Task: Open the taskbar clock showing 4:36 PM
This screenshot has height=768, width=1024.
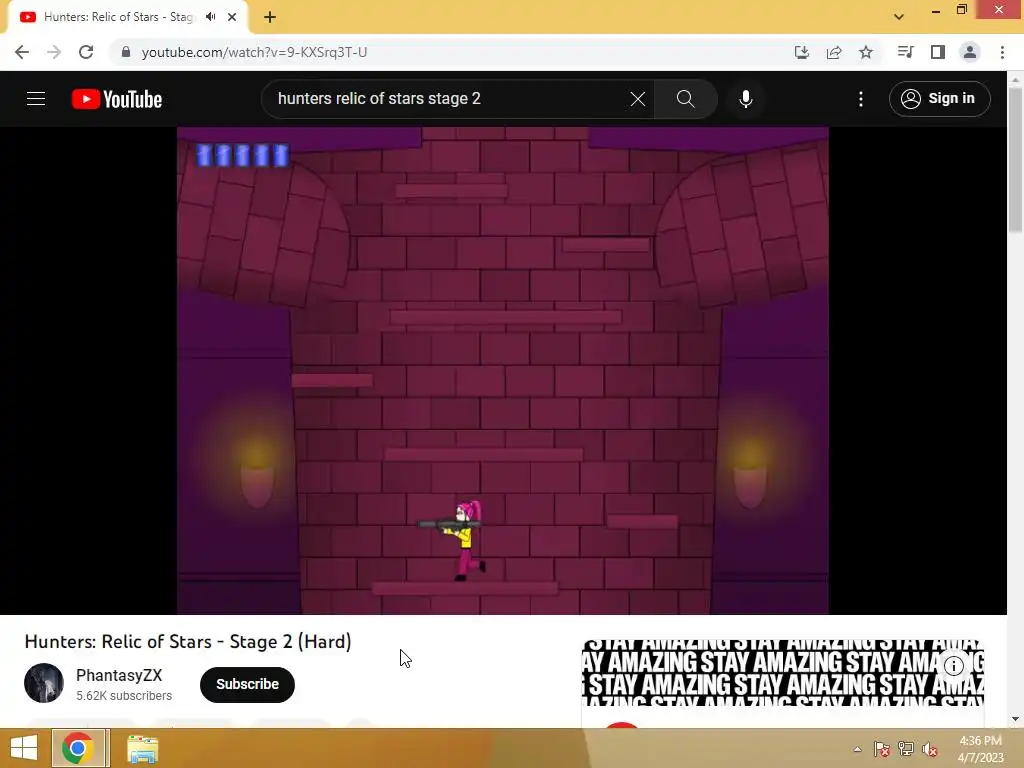Action: (x=980, y=749)
